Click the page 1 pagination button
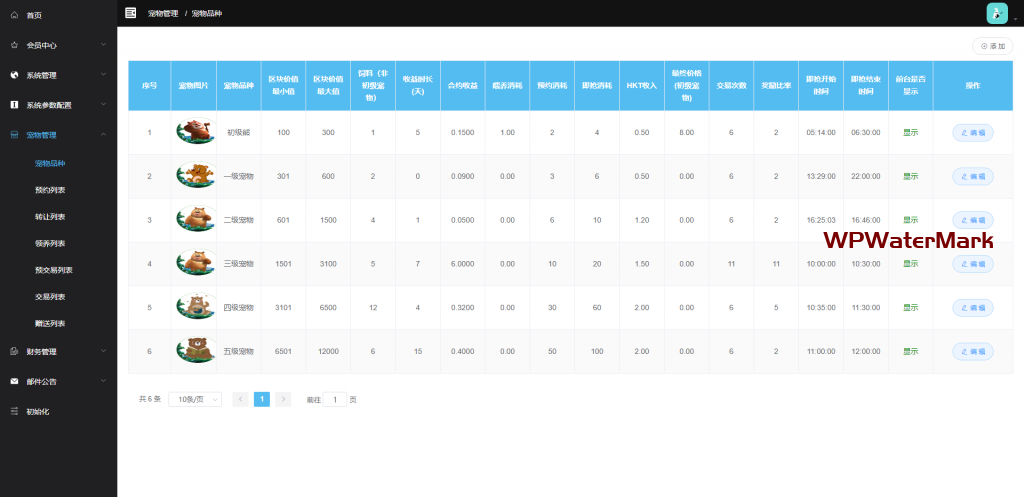 [x=262, y=399]
